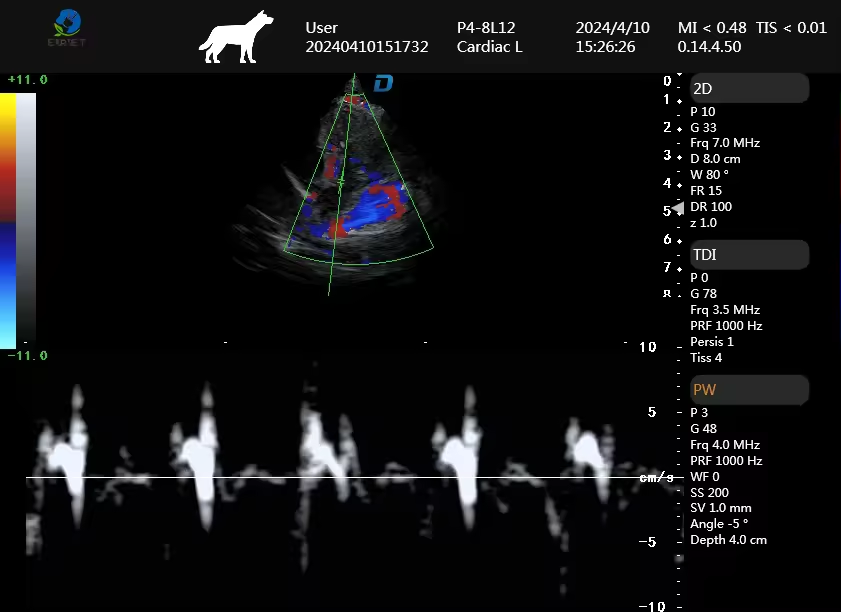Click the sample volume gate on the cursor line
This screenshot has width=841, height=612.
pyautogui.click(x=341, y=181)
